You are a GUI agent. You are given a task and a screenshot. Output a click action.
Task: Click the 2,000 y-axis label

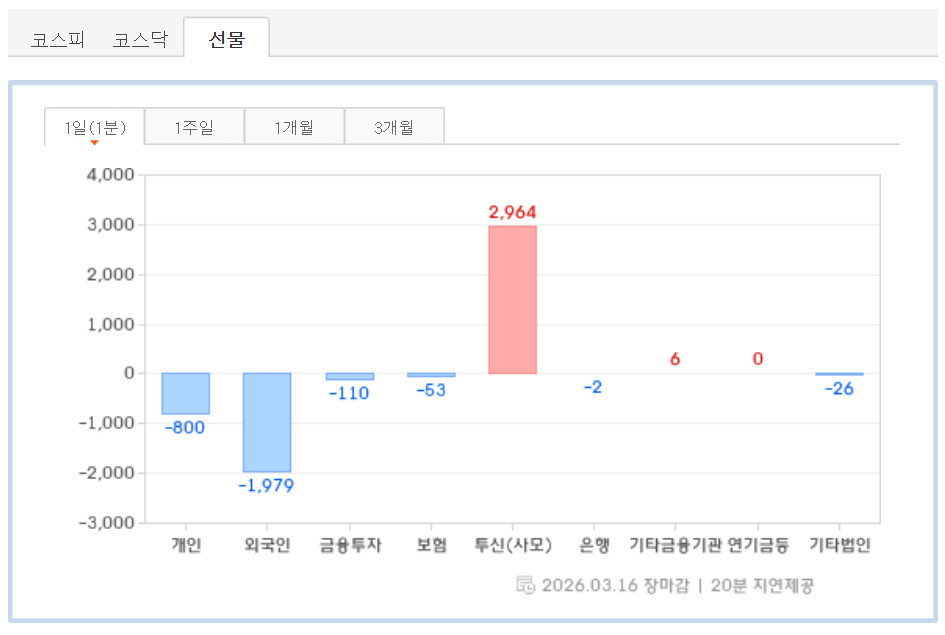coord(110,275)
